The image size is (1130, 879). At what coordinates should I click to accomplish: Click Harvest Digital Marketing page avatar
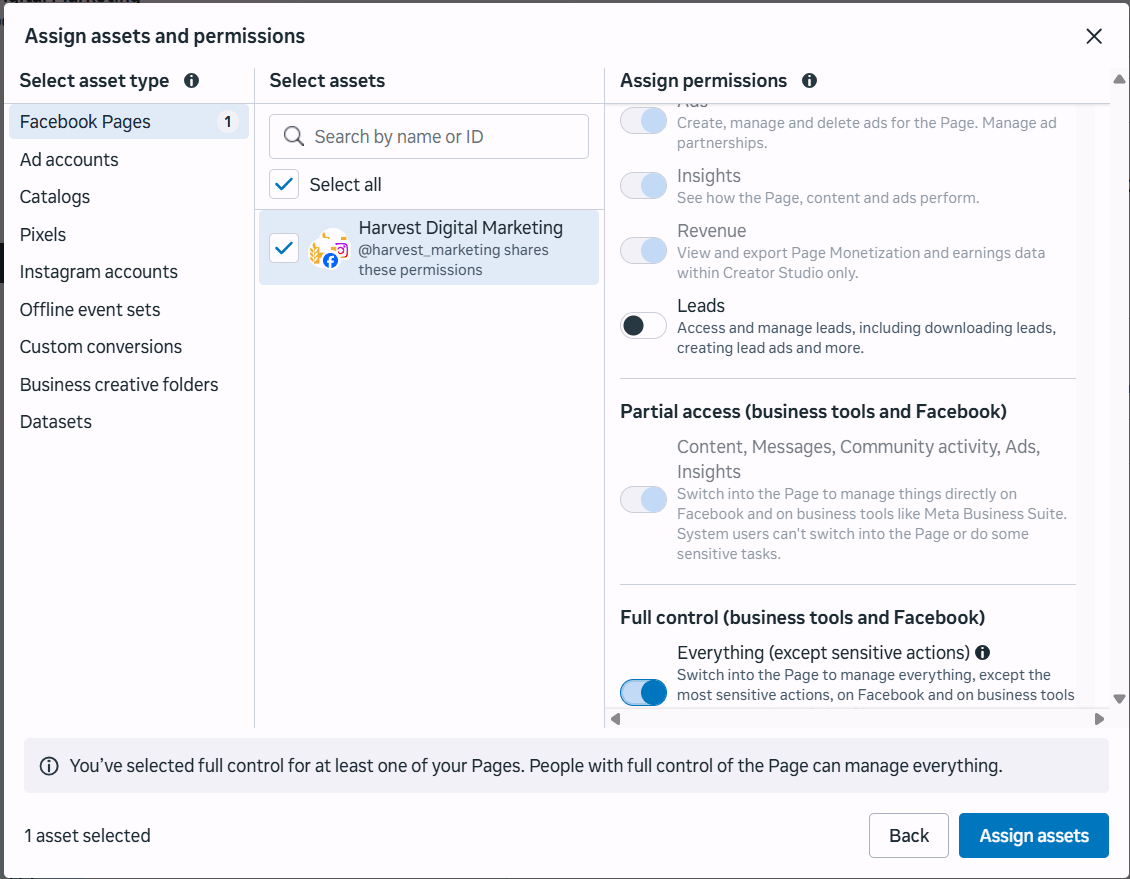(329, 249)
